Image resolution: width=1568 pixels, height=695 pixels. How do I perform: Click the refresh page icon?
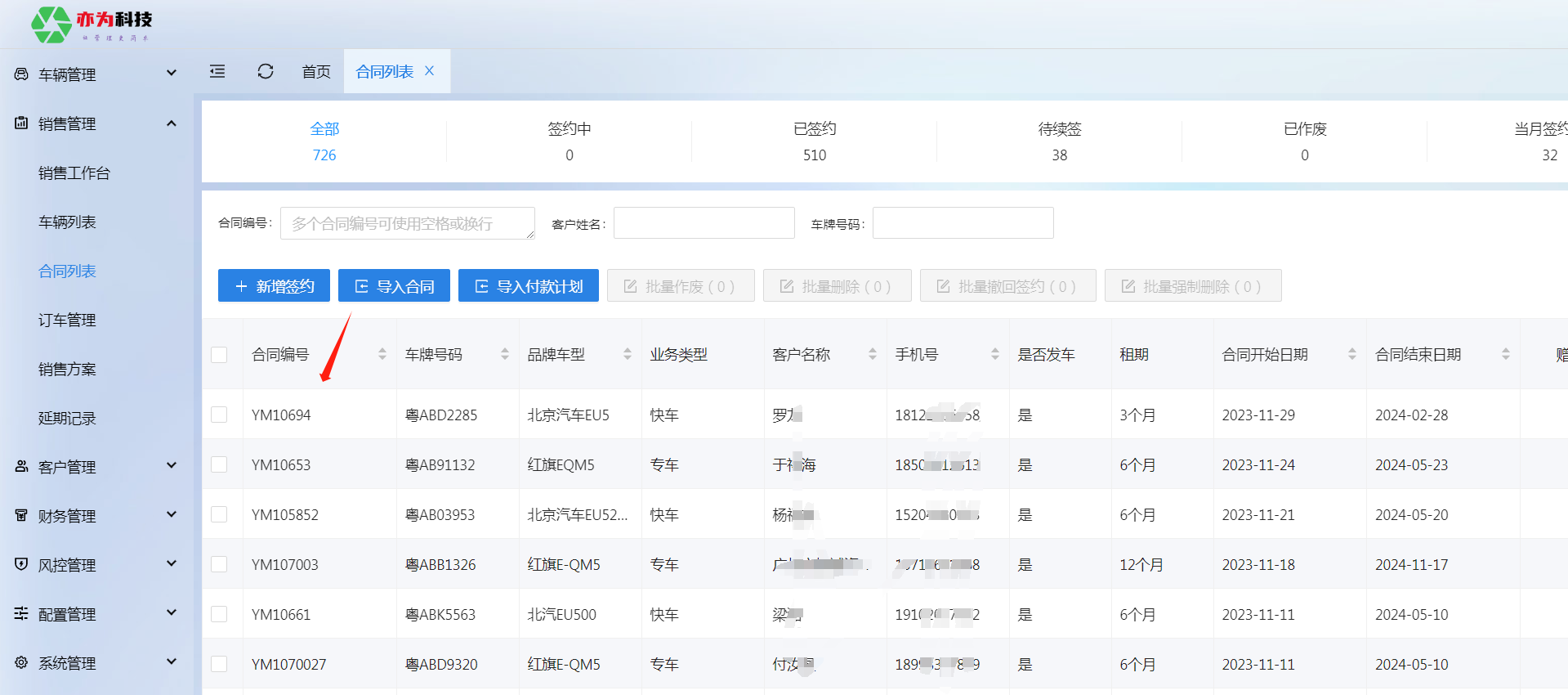pyautogui.click(x=266, y=72)
